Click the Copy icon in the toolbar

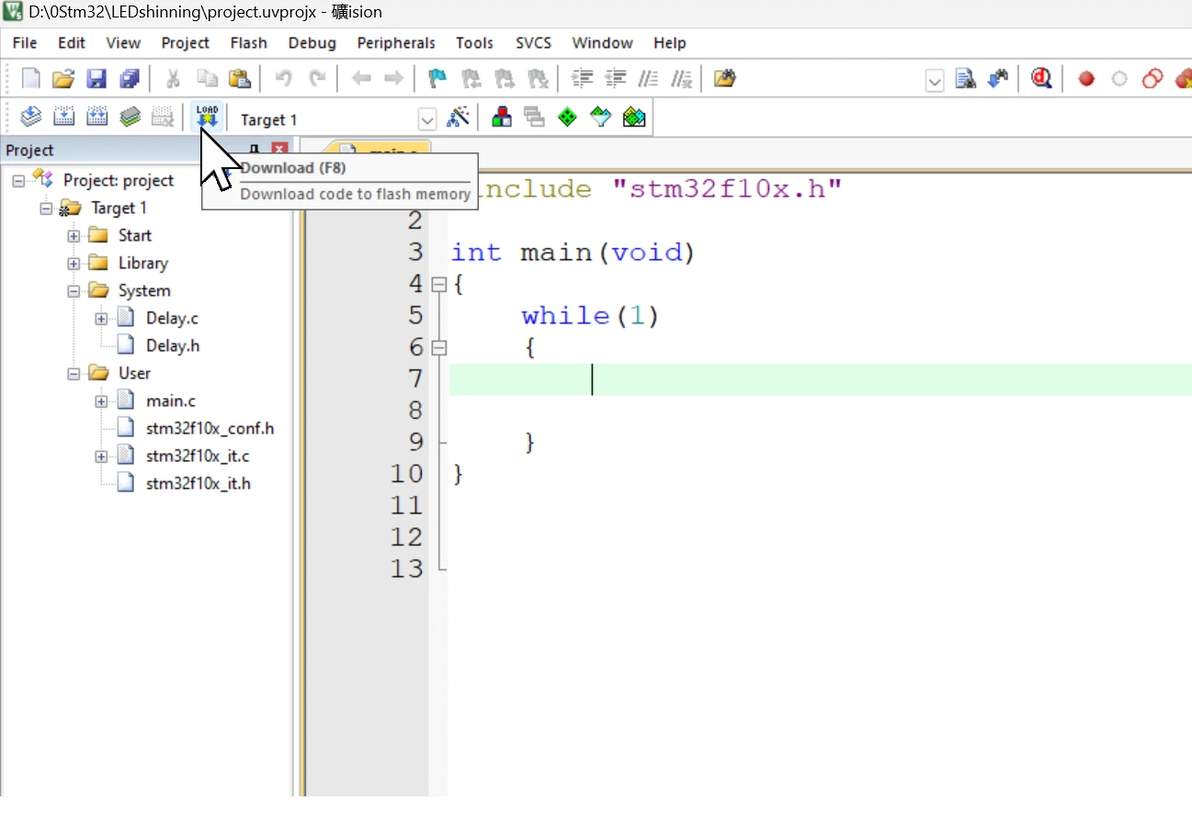(x=207, y=78)
